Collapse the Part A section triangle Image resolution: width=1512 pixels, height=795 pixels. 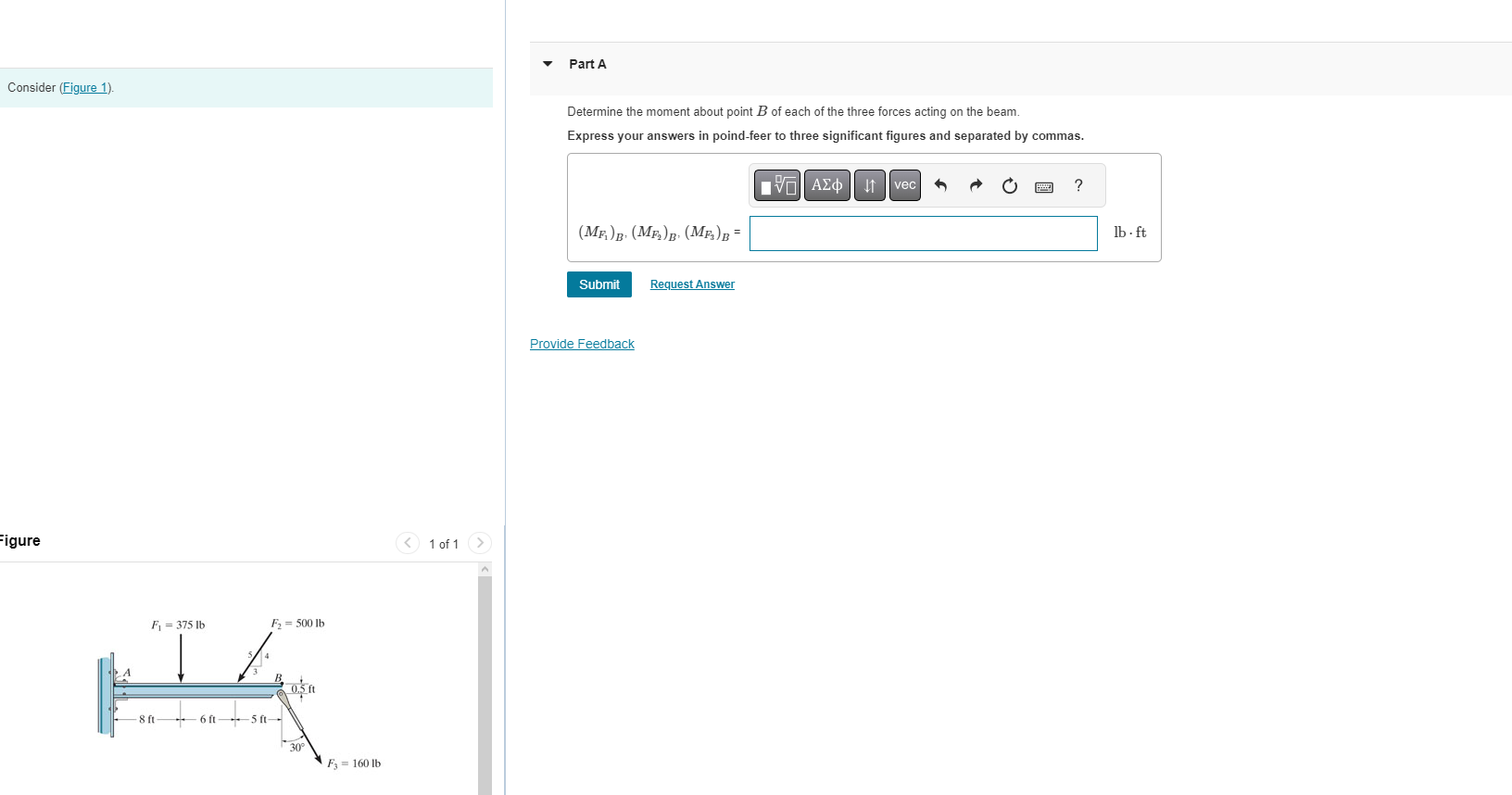(x=548, y=64)
